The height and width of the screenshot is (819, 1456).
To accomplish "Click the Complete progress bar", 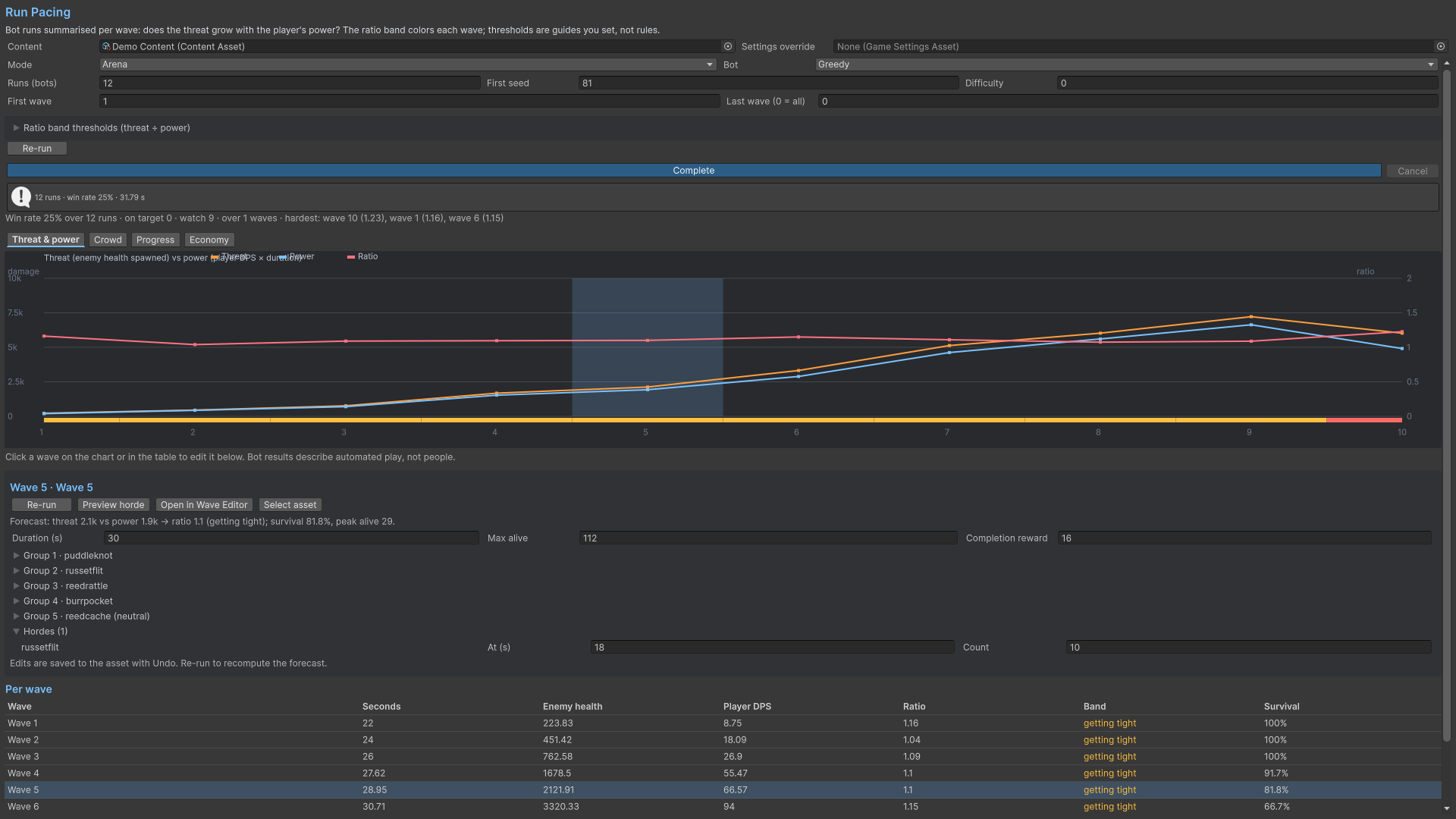I will (x=694, y=171).
